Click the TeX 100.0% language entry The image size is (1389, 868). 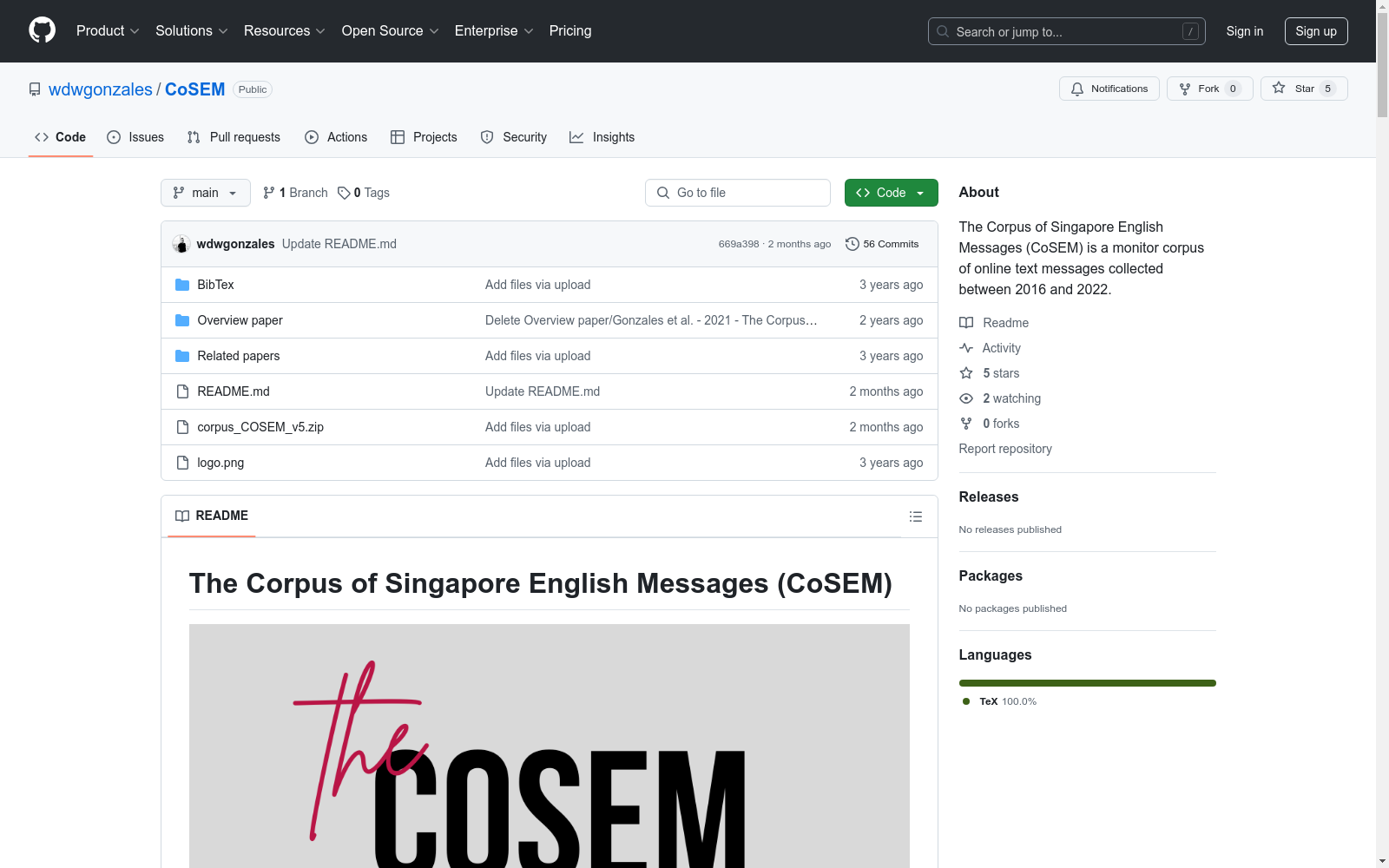pos(1000,701)
